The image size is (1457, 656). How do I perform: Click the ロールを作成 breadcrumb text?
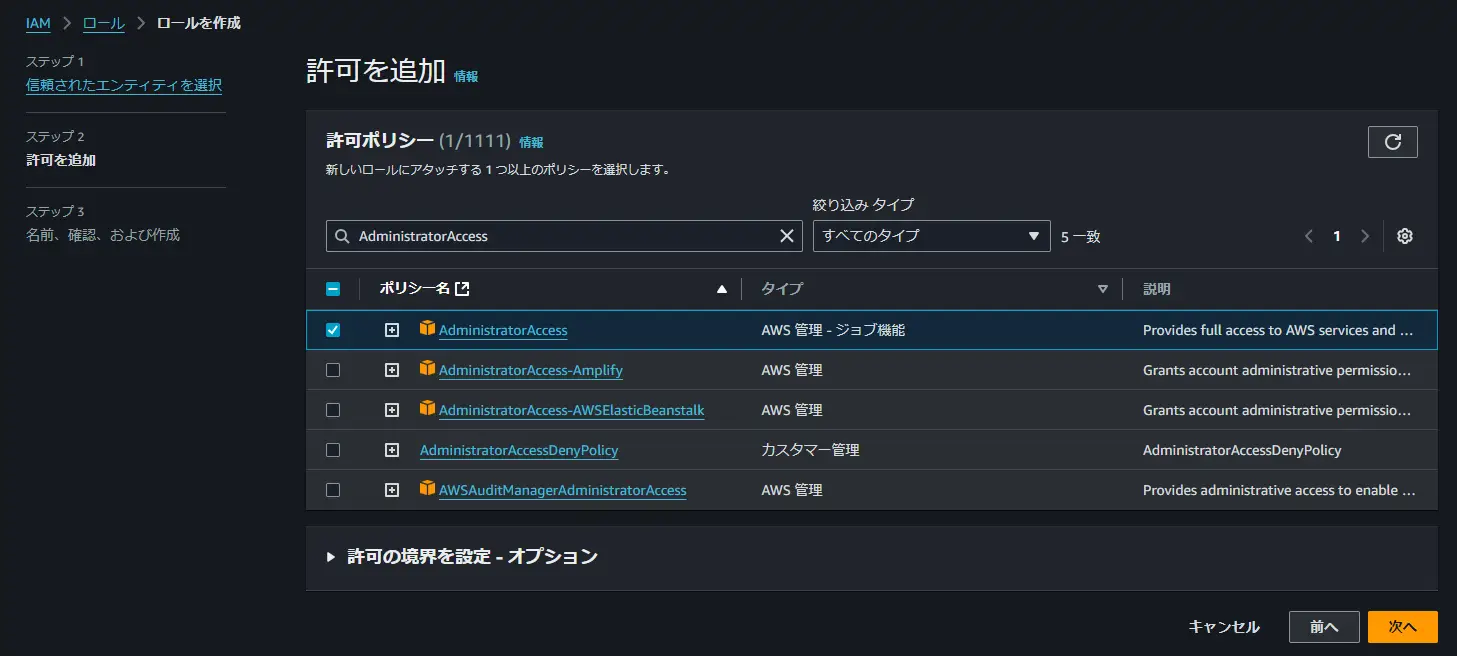click(199, 22)
